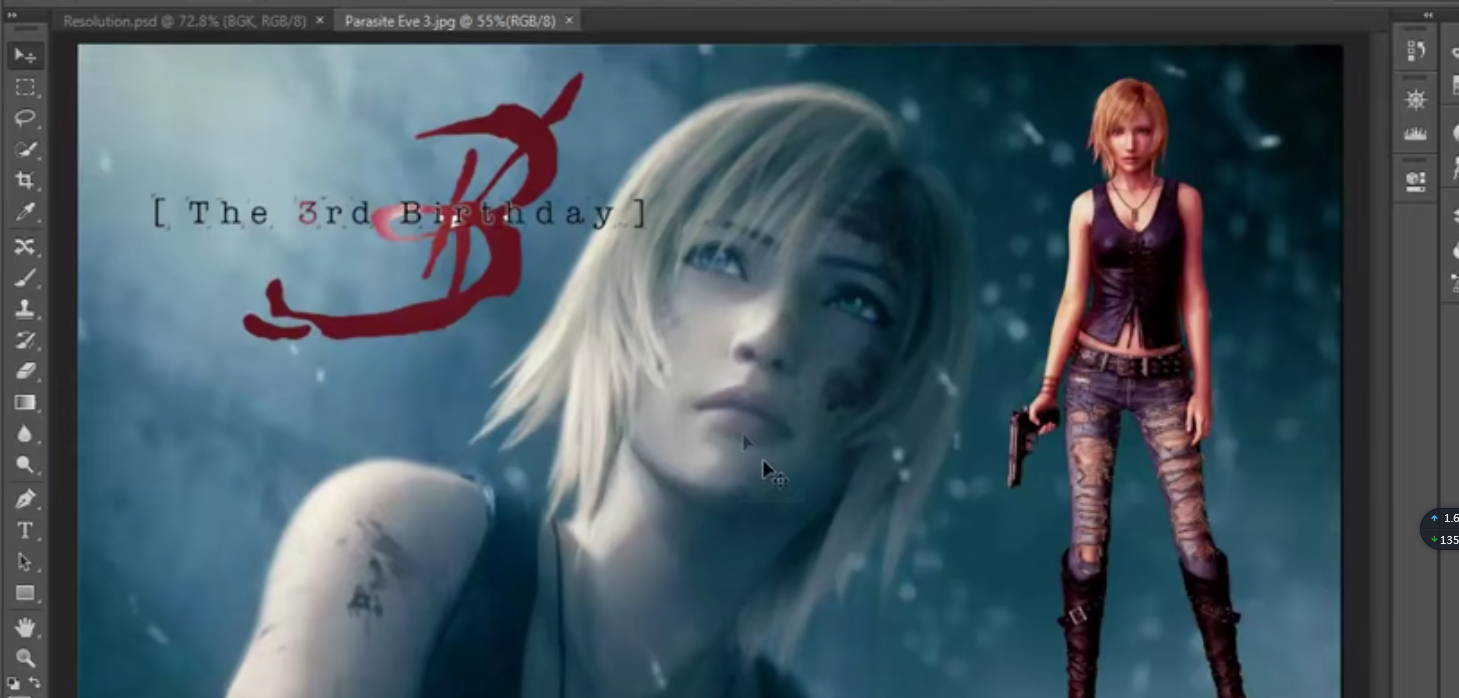Select the Lasso tool
This screenshot has height=698, width=1459.
pos(25,119)
